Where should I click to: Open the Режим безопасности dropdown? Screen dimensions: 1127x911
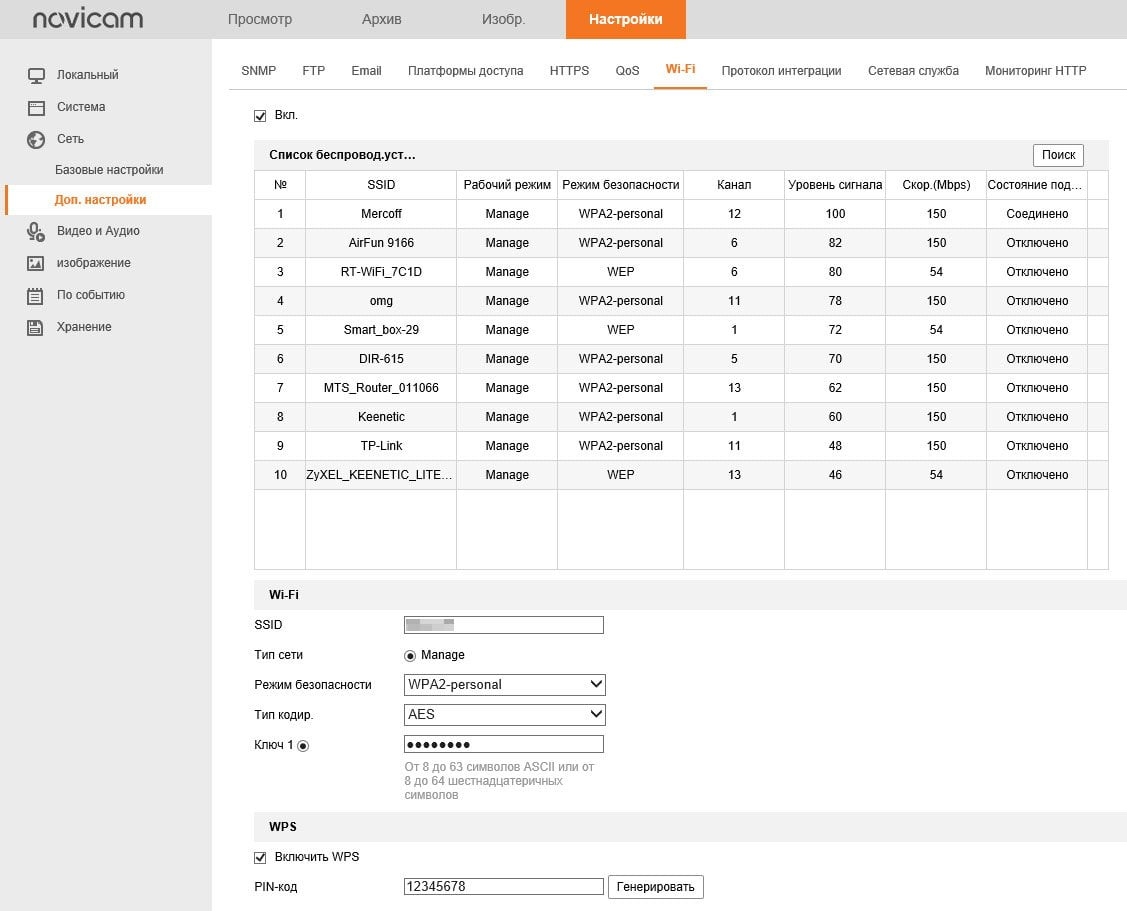click(x=505, y=685)
